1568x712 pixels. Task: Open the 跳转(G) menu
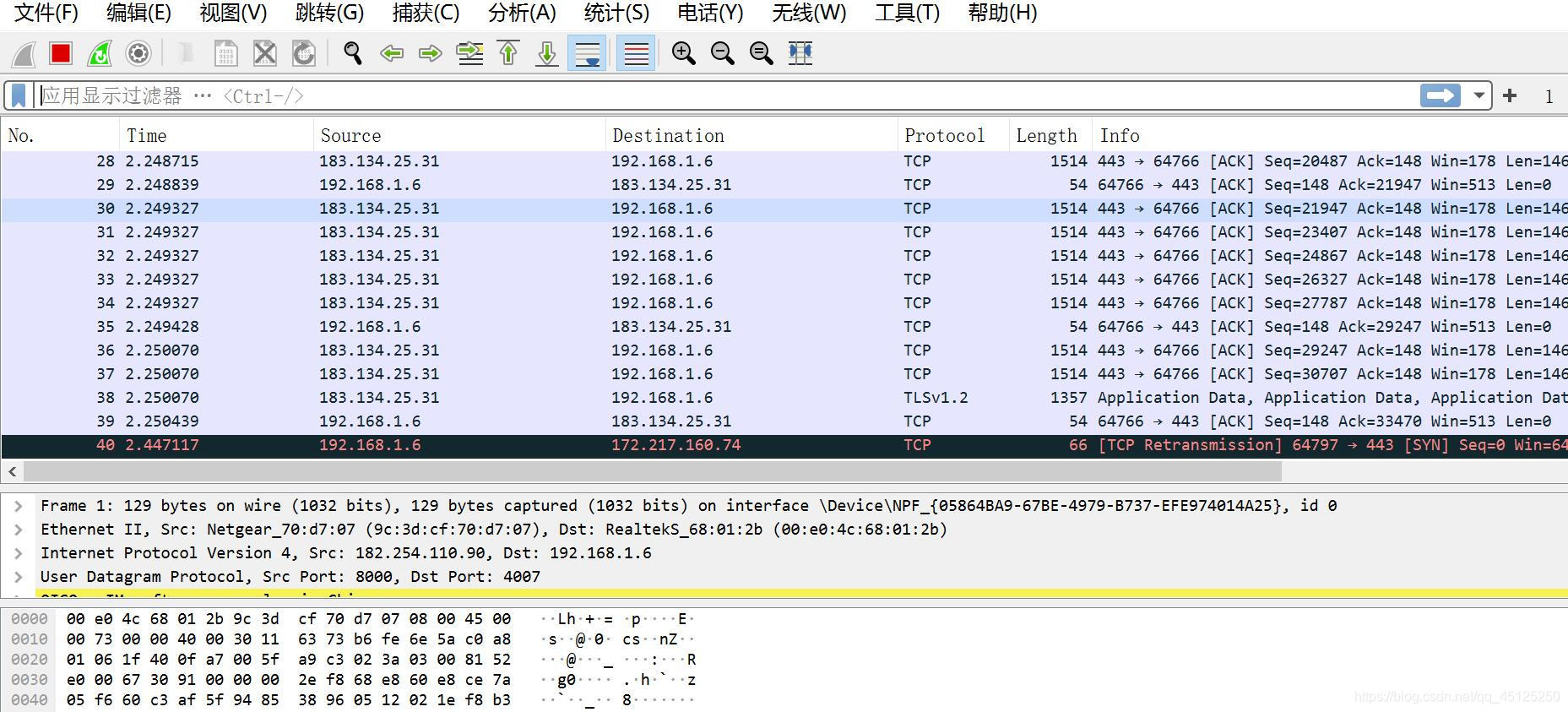point(329,13)
